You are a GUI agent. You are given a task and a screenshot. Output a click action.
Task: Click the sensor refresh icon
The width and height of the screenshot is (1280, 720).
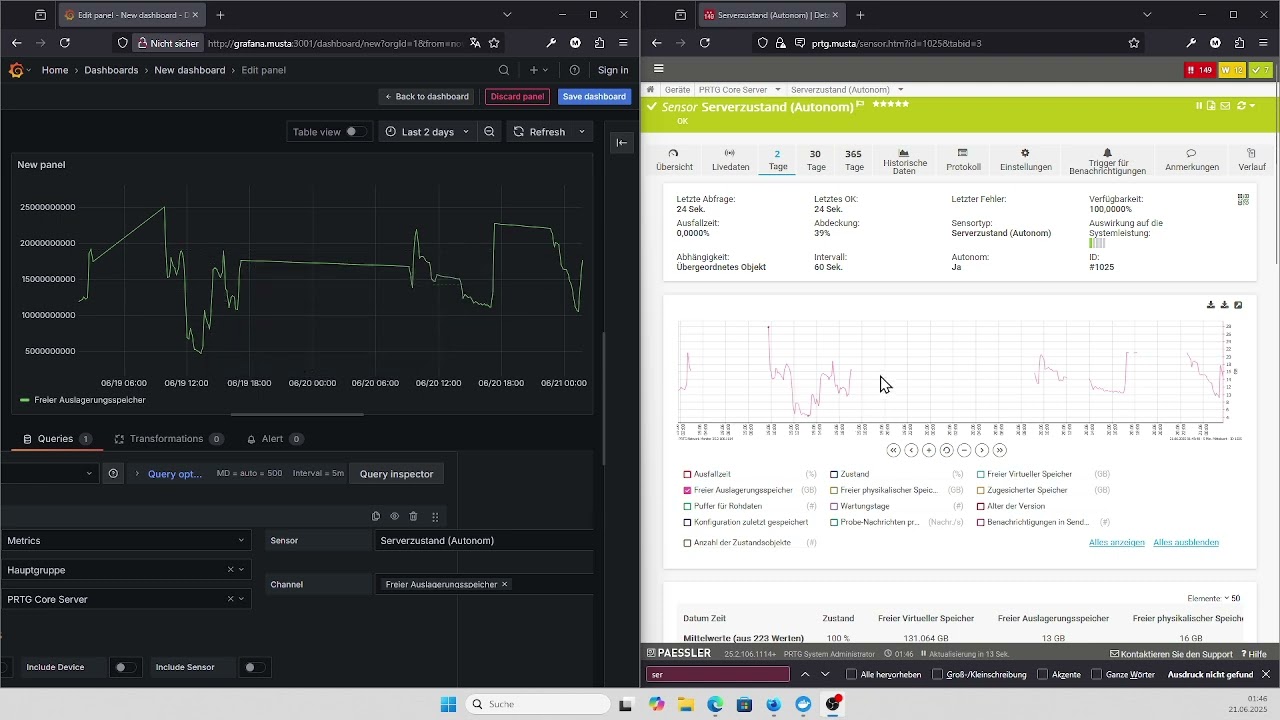tap(1242, 106)
